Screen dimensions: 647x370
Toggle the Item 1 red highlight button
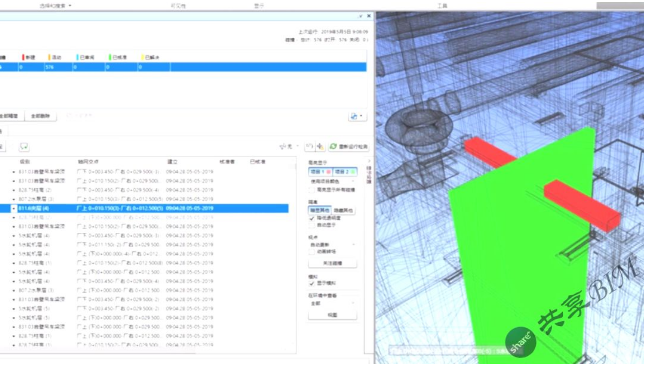321,171
